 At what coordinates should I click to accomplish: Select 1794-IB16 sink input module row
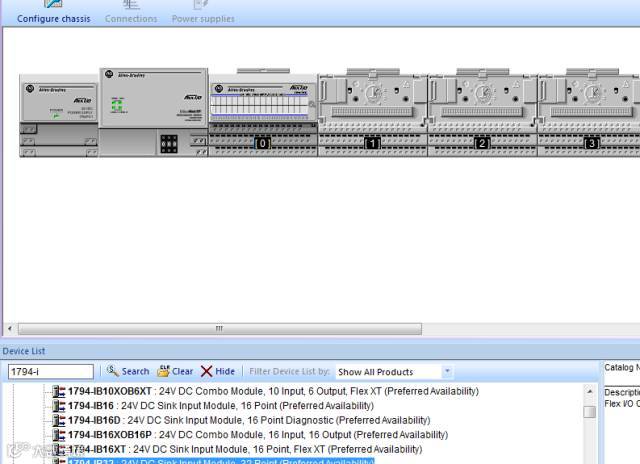[221, 406]
